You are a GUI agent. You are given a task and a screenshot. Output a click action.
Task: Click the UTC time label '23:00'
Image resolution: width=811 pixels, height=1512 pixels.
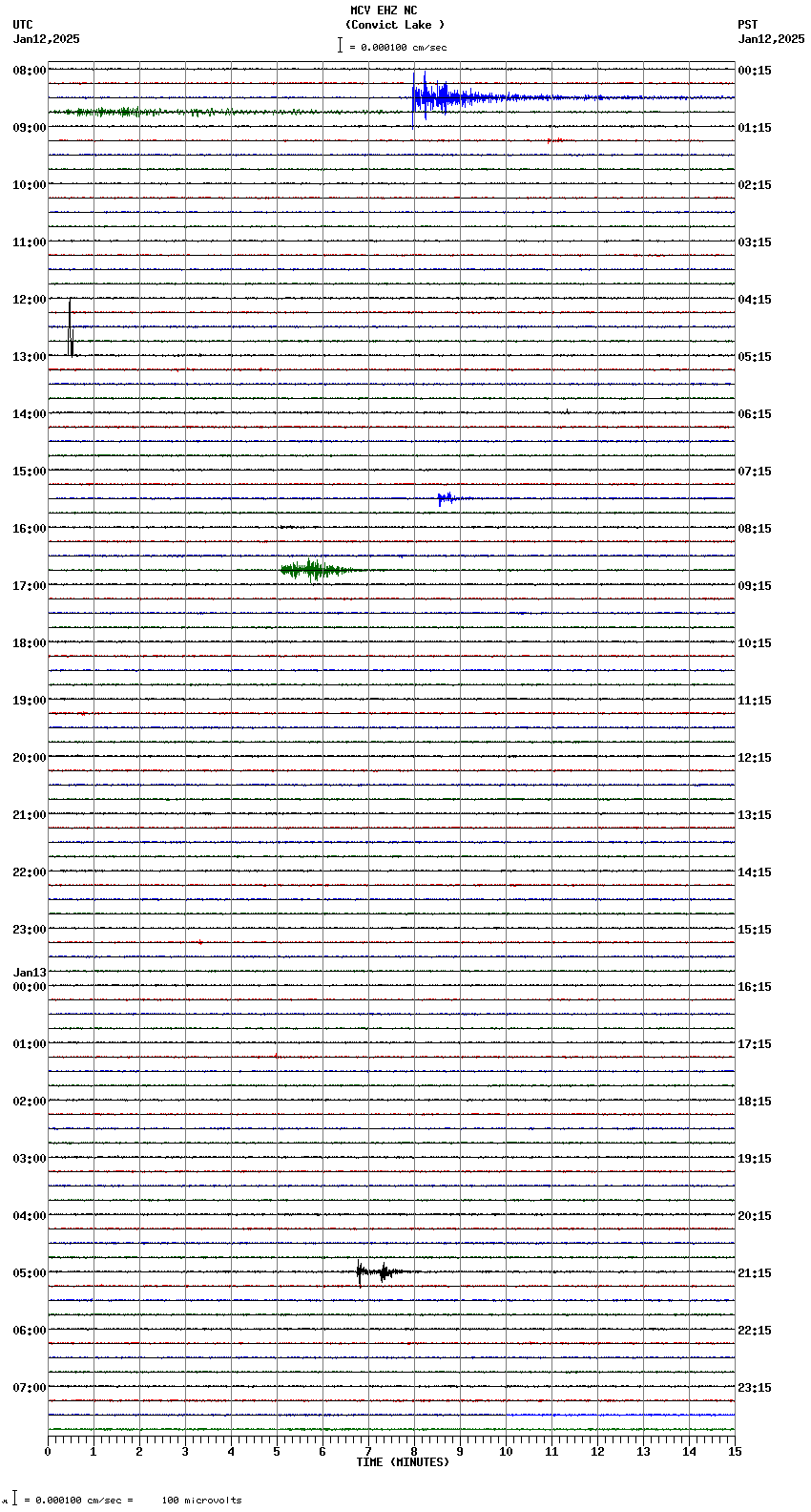[30, 930]
